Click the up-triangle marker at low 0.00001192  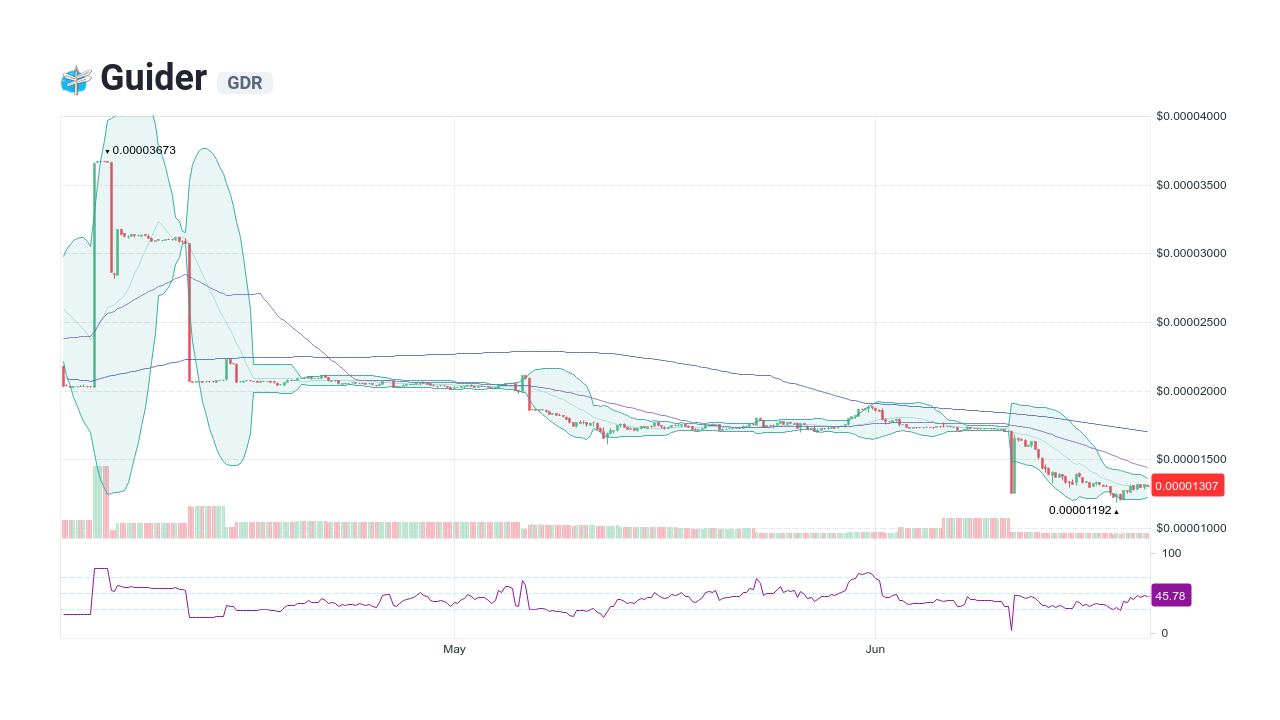click(x=1117, y=510)
